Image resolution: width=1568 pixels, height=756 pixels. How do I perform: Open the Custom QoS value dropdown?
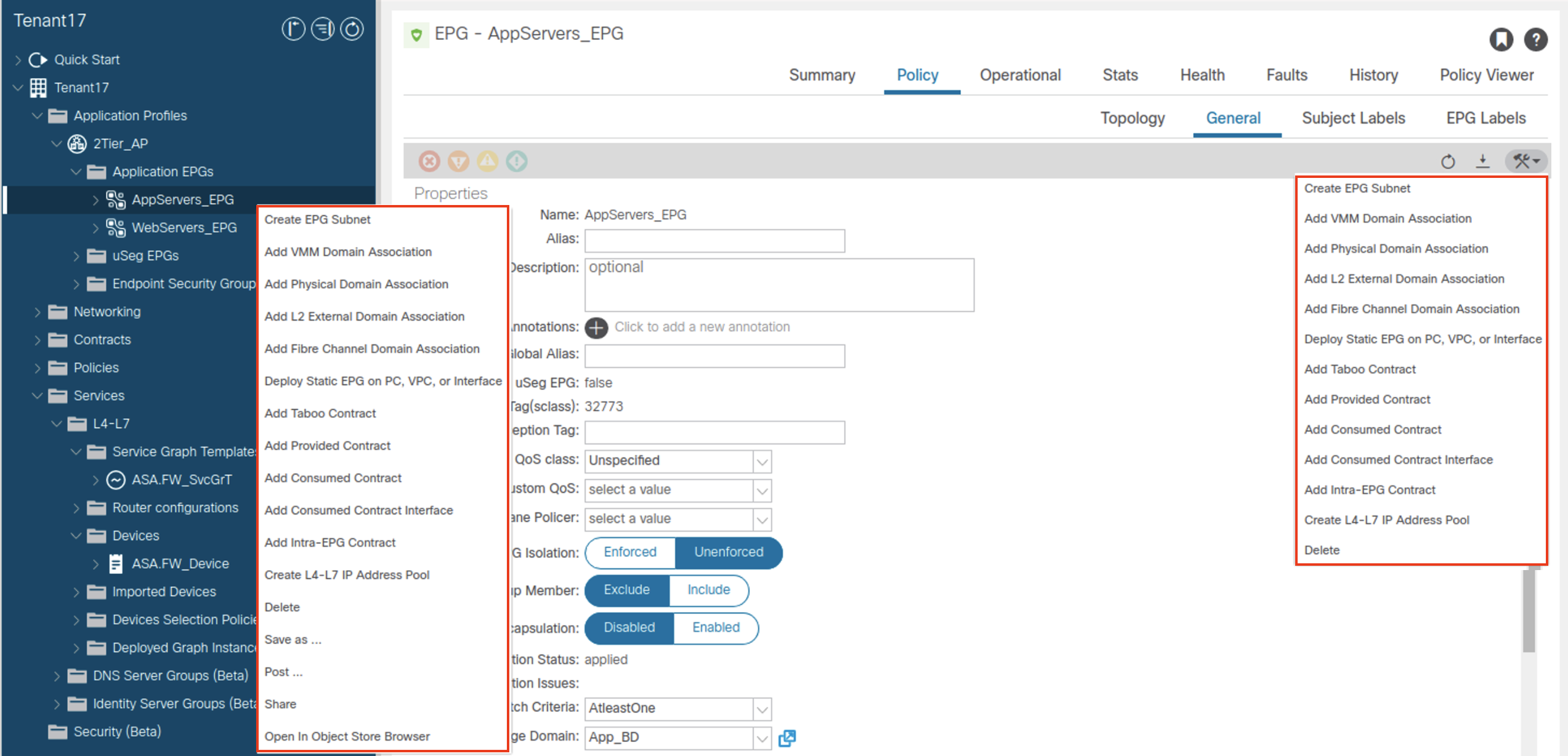coord(762,490)
